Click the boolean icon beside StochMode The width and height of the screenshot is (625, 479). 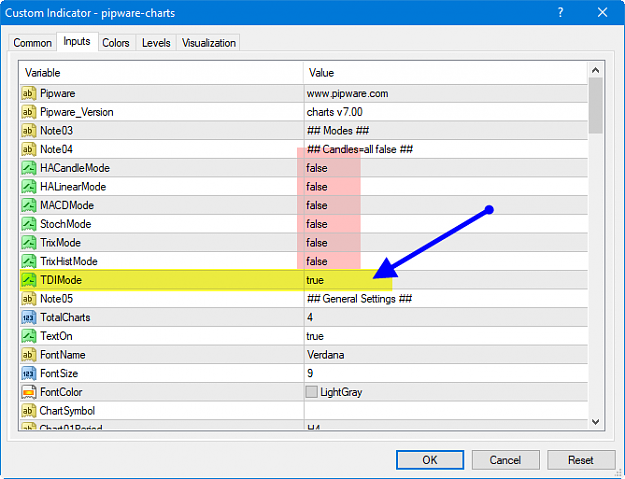pyautogui.click(x=28, y=224)
